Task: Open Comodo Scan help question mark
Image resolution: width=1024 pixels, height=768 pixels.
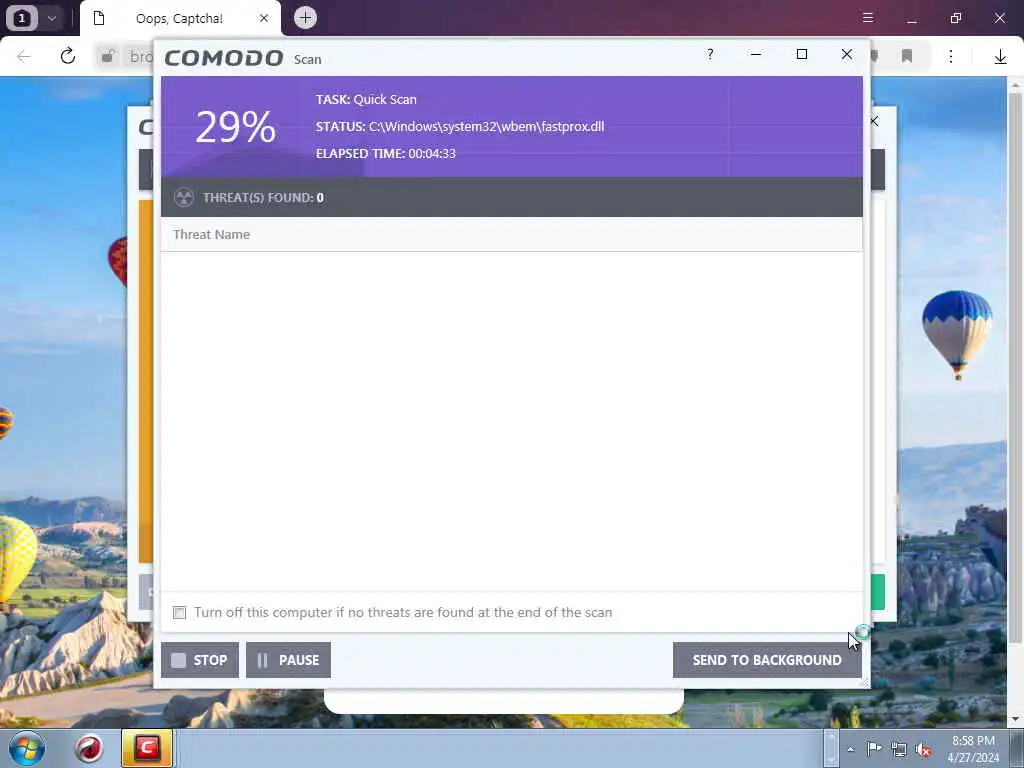Action: (710, 55)
